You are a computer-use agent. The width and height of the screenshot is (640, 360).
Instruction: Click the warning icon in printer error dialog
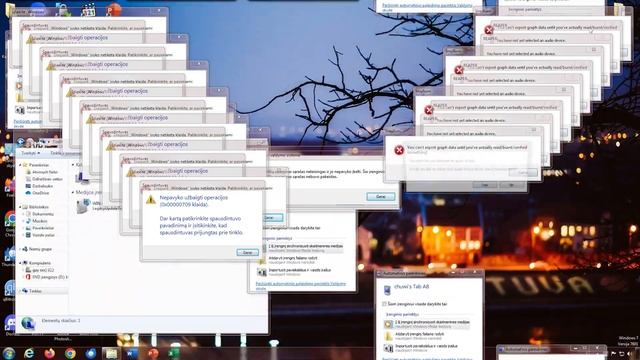[x=151, y=200]
